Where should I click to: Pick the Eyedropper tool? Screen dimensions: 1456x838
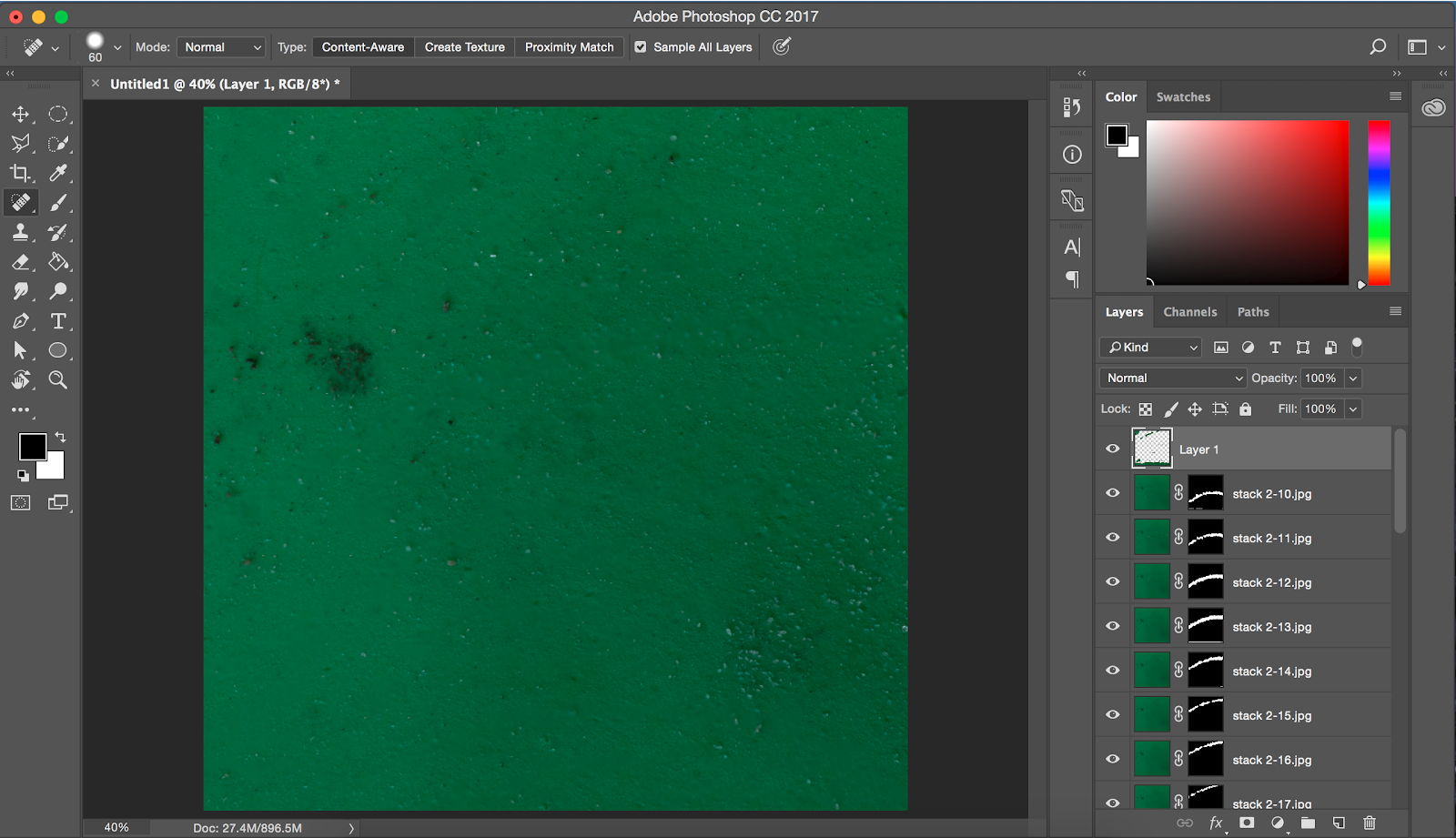58,173
